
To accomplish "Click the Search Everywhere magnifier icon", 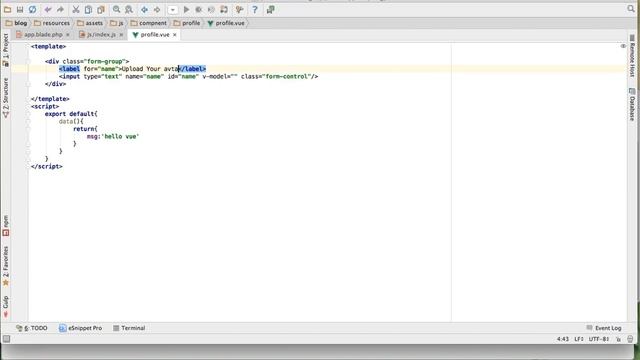I will [x=631, y=9].
